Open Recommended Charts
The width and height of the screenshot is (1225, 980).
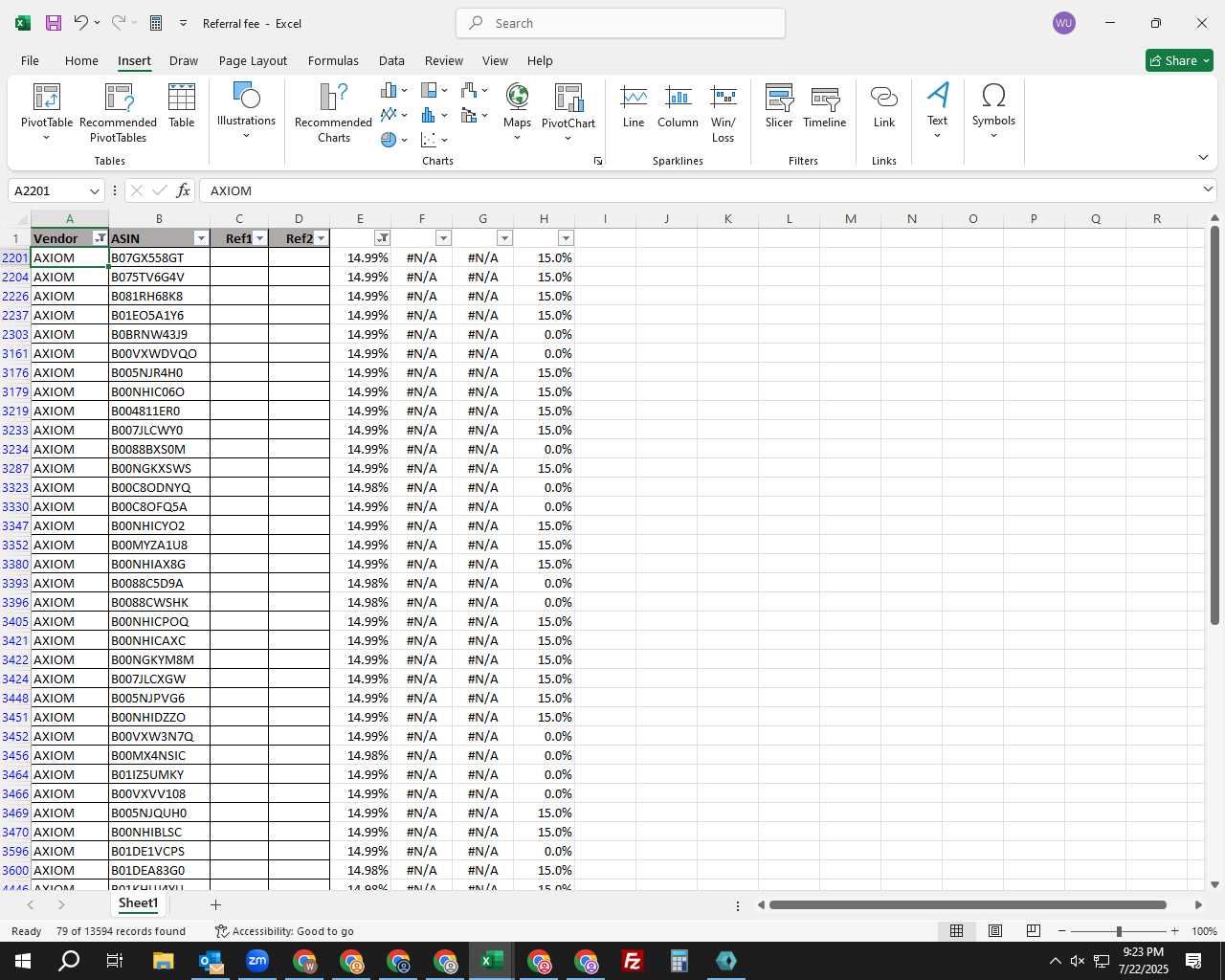point(333,113)
